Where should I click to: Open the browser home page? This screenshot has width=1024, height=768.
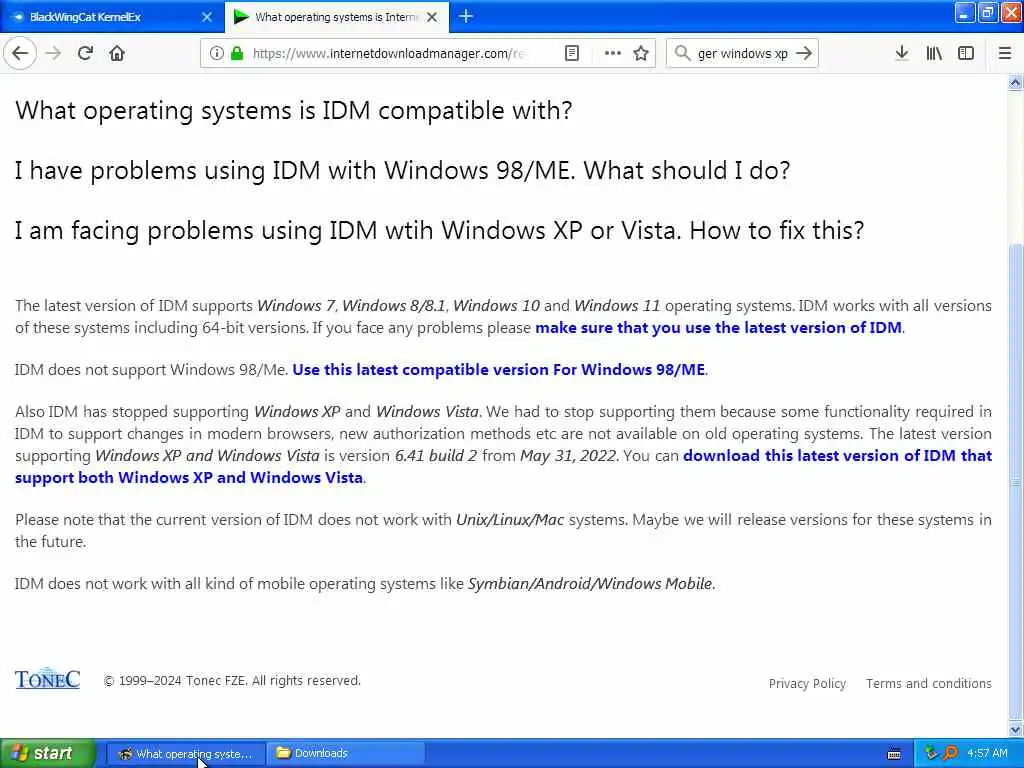click(117, 54)
